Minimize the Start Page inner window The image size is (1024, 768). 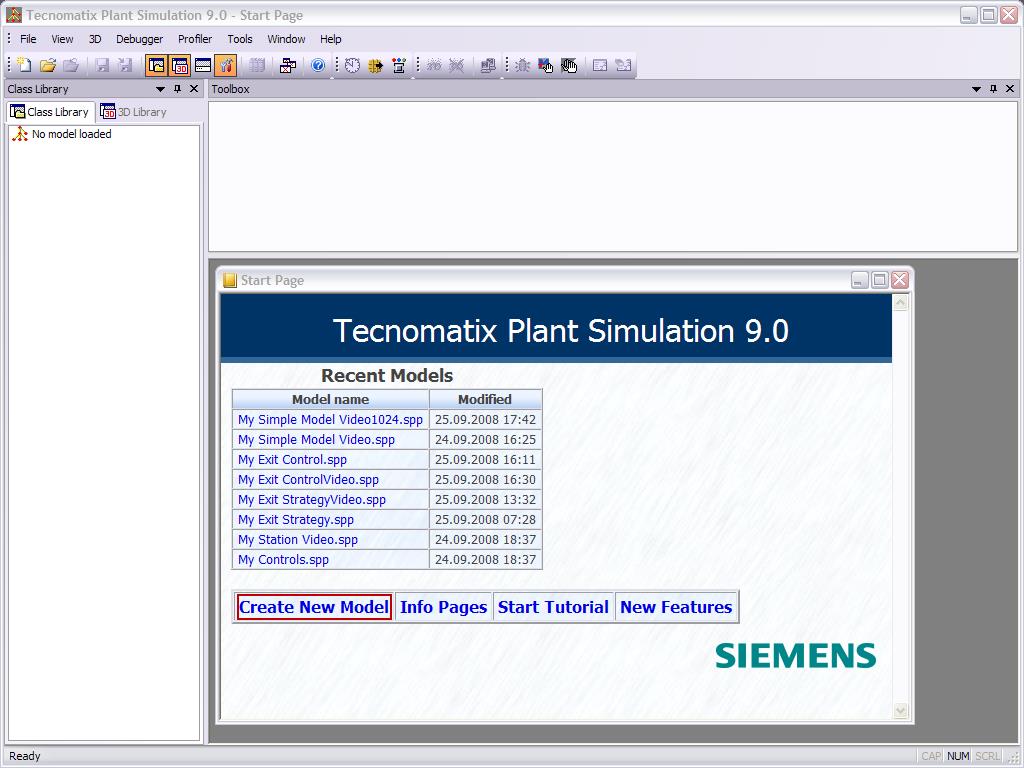tap(859, 280)
